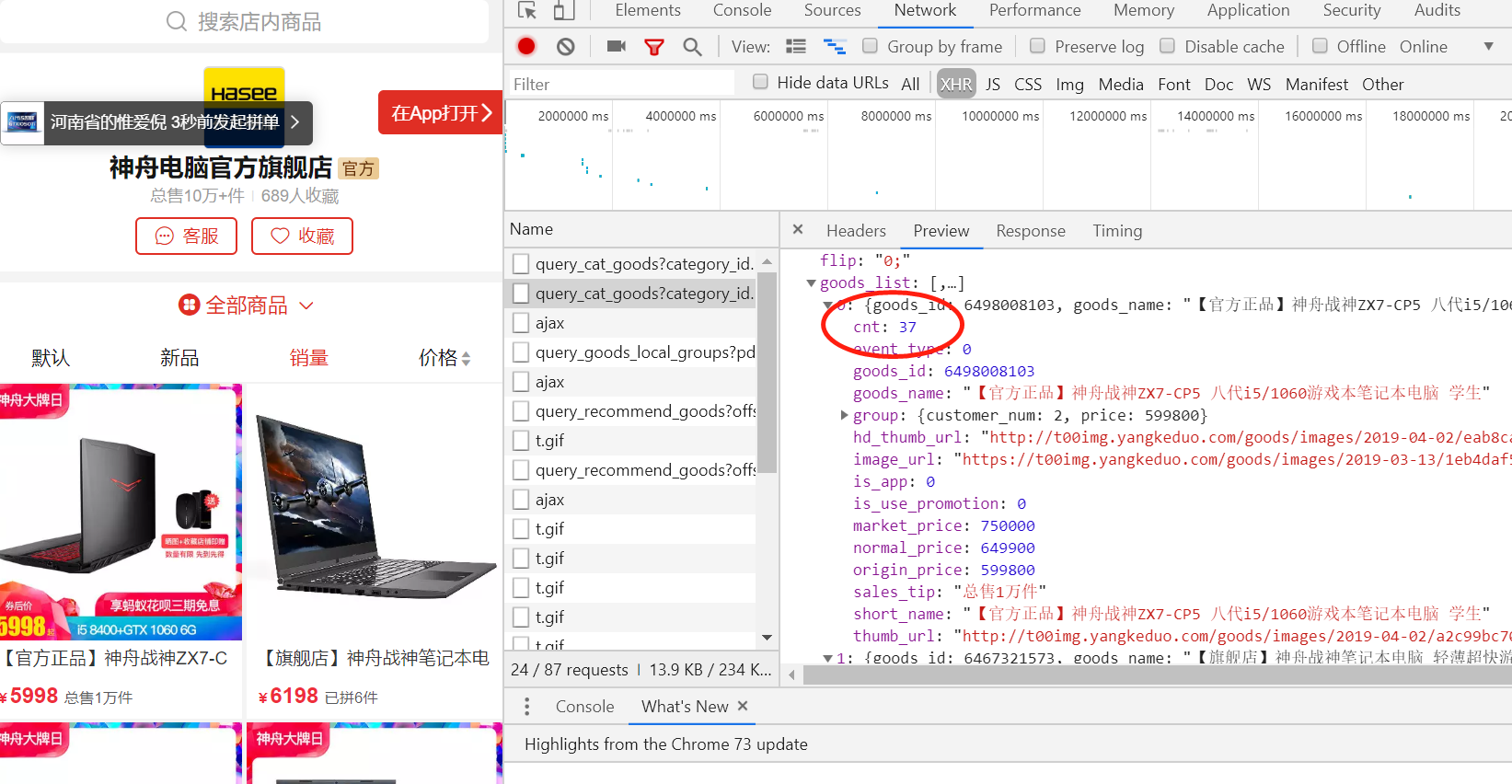
Task: Toggle the red filter funnel icon
Action: point(654,47)
